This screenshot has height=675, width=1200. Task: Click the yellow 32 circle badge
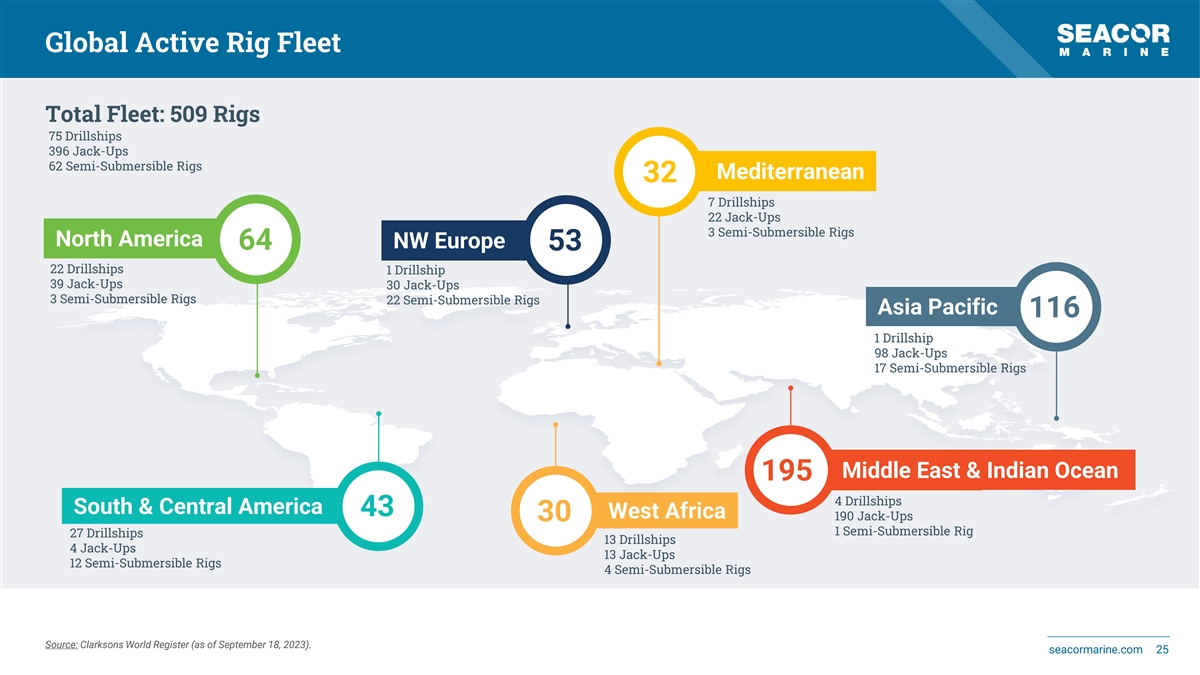point(659,172)
